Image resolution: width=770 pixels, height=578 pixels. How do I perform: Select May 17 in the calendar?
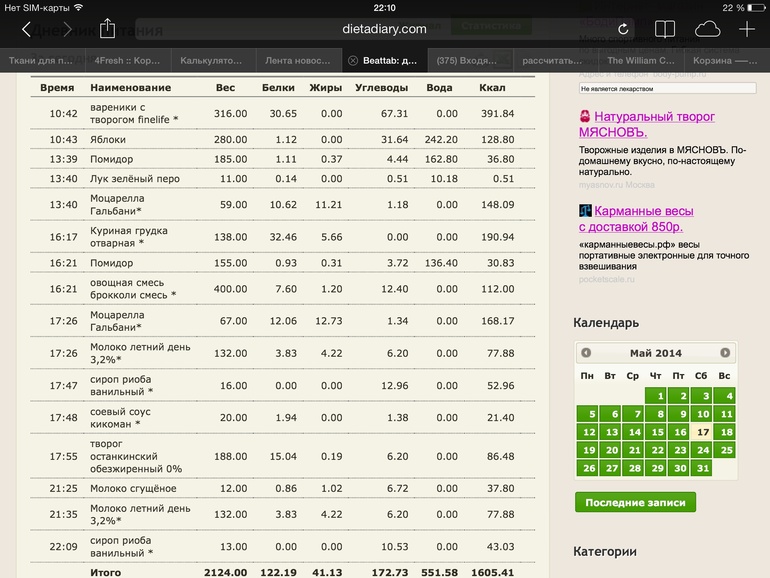(x=702, y=432)
